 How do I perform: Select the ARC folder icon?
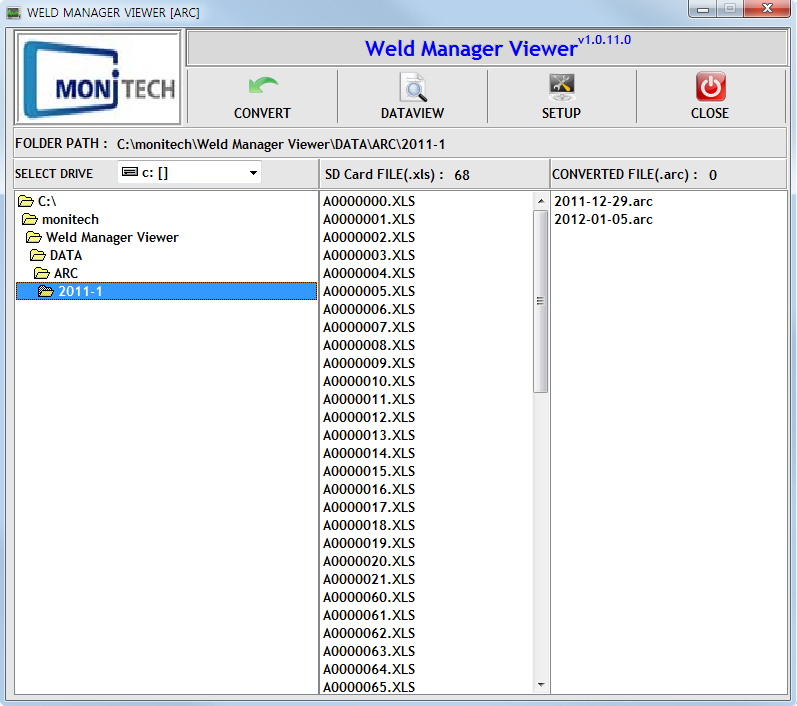(42, 273)
